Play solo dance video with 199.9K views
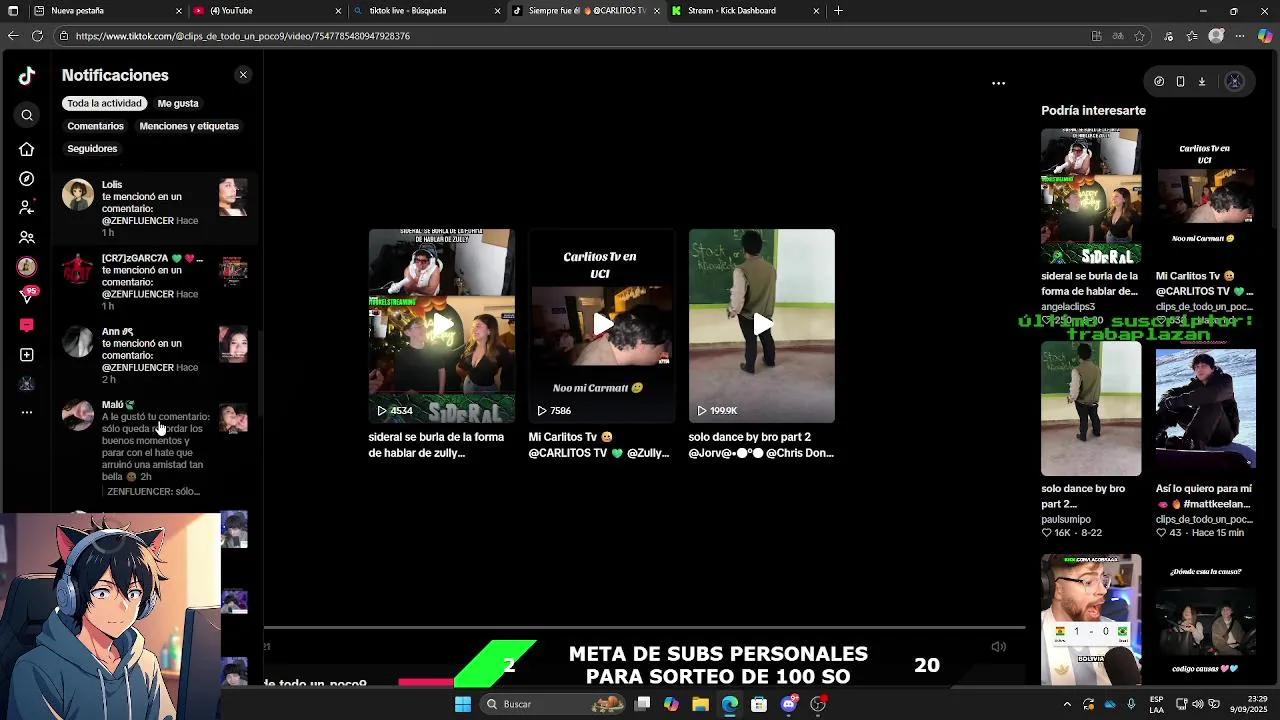Viewport: 1280px width, 720px height. [x=761, y=326]
